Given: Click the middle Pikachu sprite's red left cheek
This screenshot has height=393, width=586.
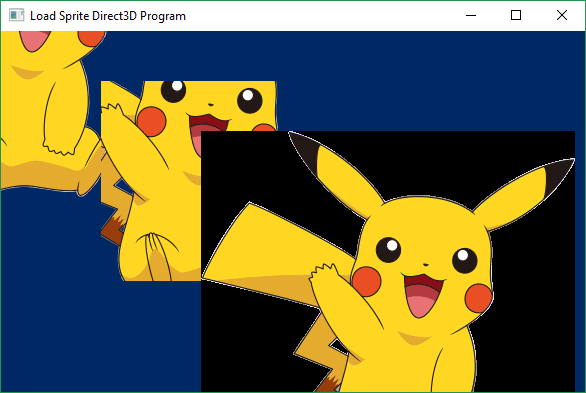Looking at the screenshot, I should 151,121.
